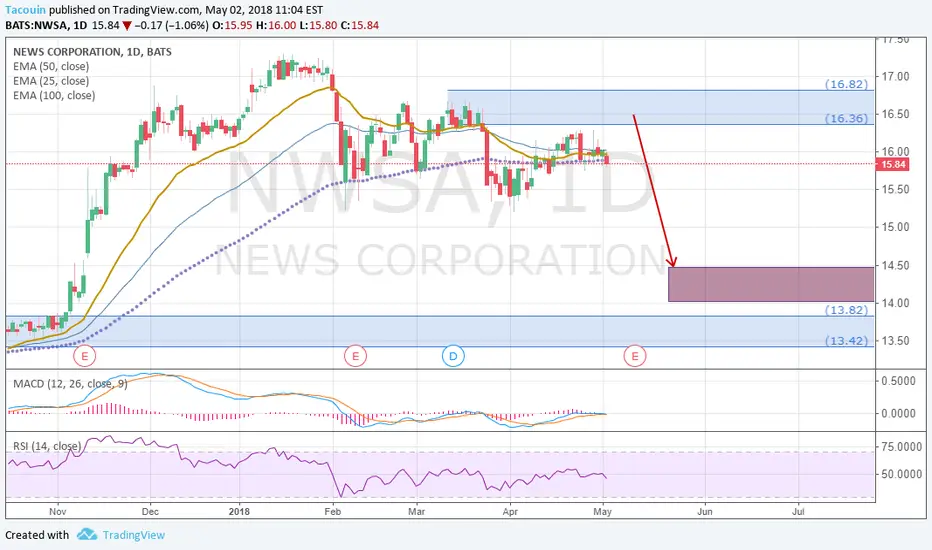The image size is (932, 550).
Task: Click the O:15.95 open value
Action: tap(232, 26)
